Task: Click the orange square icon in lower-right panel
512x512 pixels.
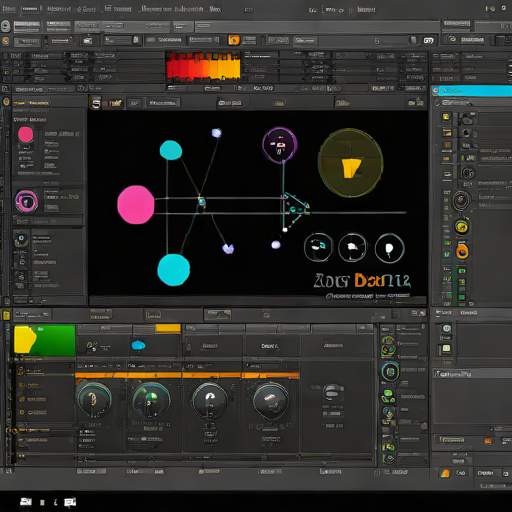Action: click(488, 441)
